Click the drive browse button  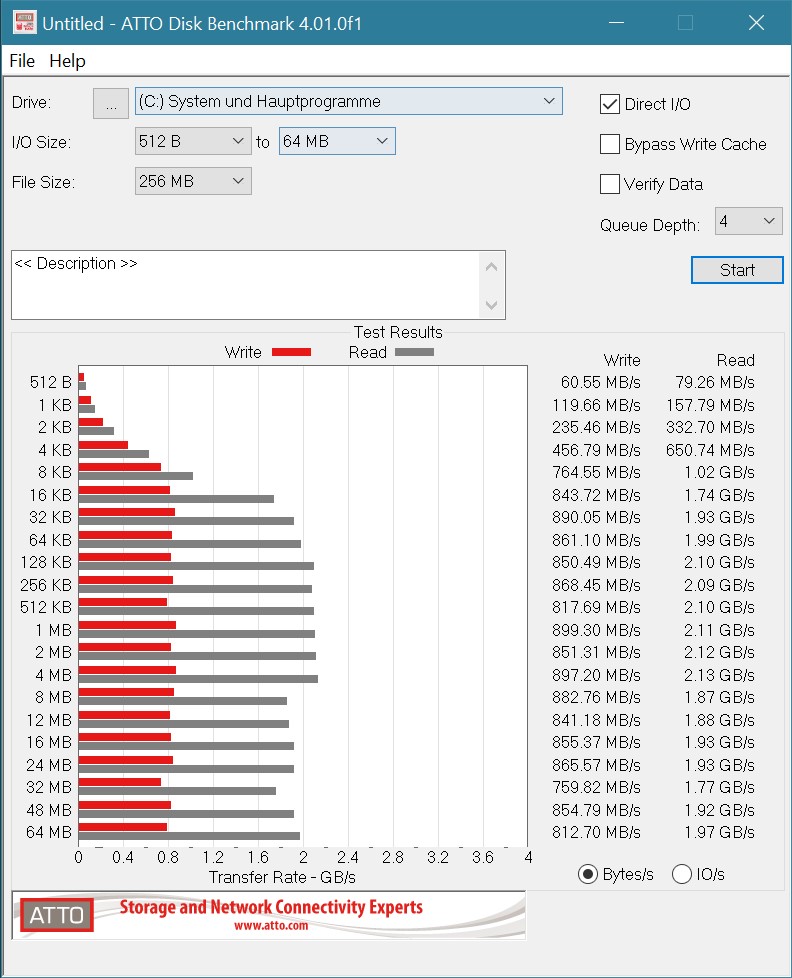point(111,104)
